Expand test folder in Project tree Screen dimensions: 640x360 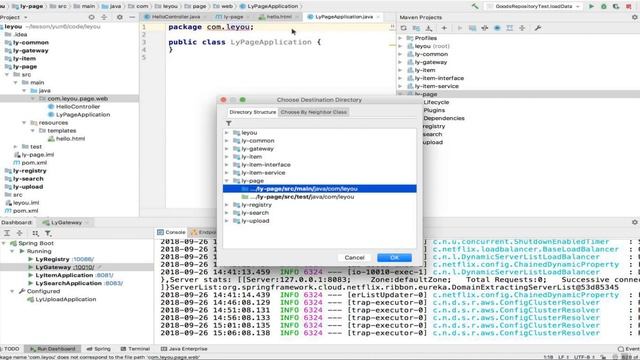[16, 147]
